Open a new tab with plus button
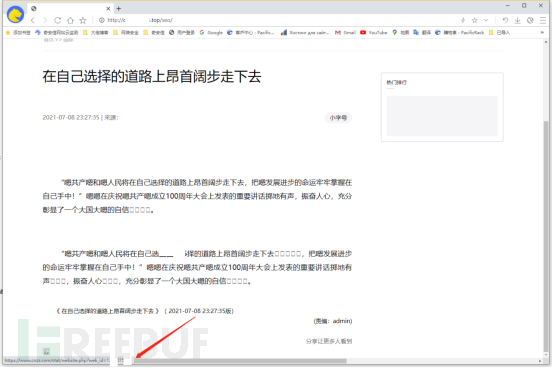 coord(119,8)
